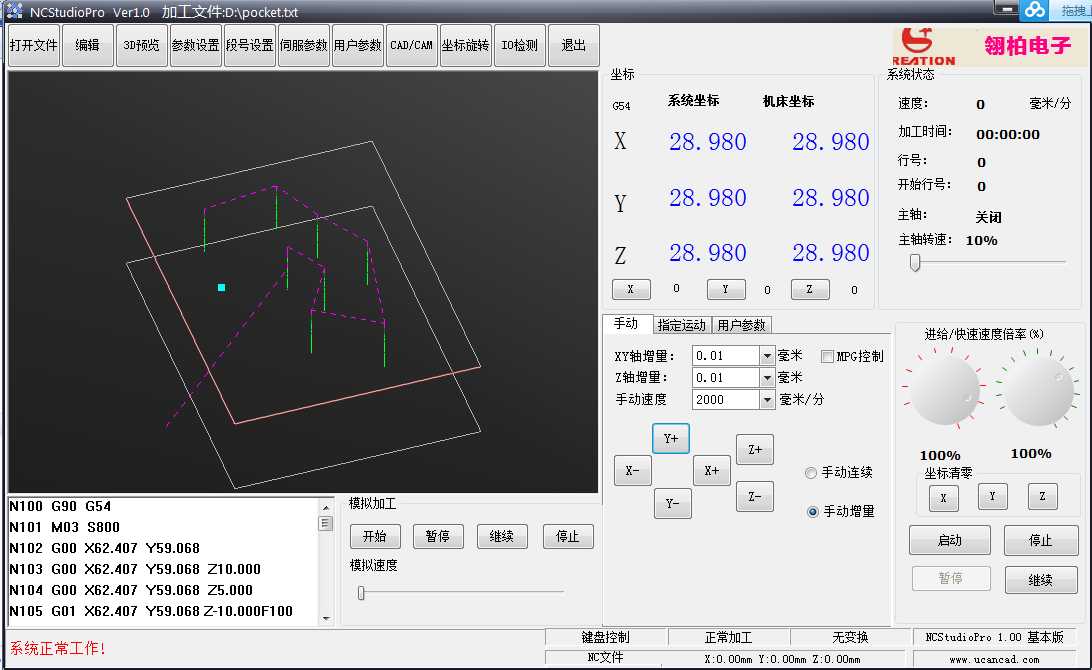This screenshot has height=670, width=1092.
Task: Click X button under coordinate readout
Action: (x=631, y=289)
